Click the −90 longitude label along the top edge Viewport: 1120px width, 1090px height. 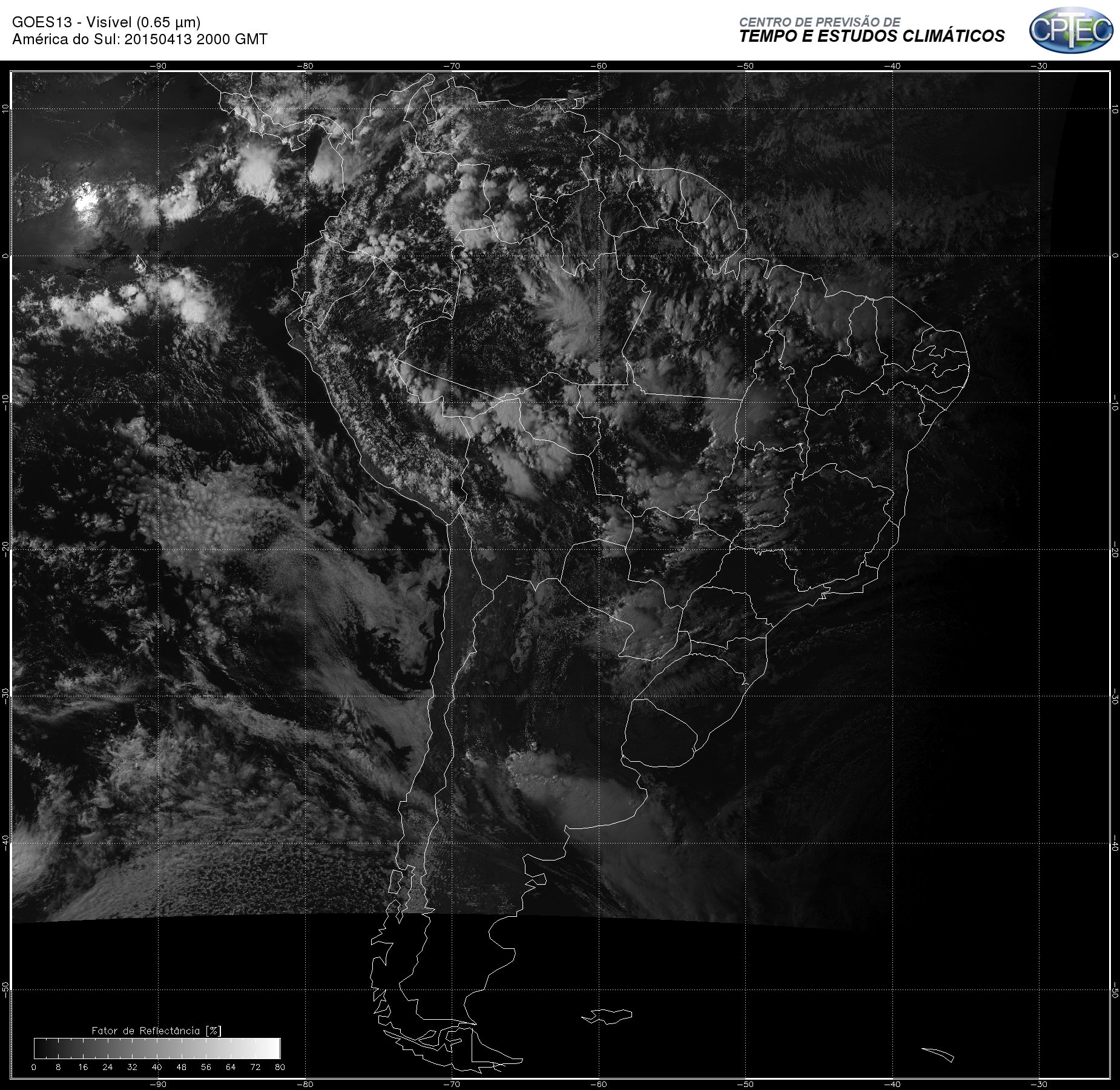click(x=158, y=66)
